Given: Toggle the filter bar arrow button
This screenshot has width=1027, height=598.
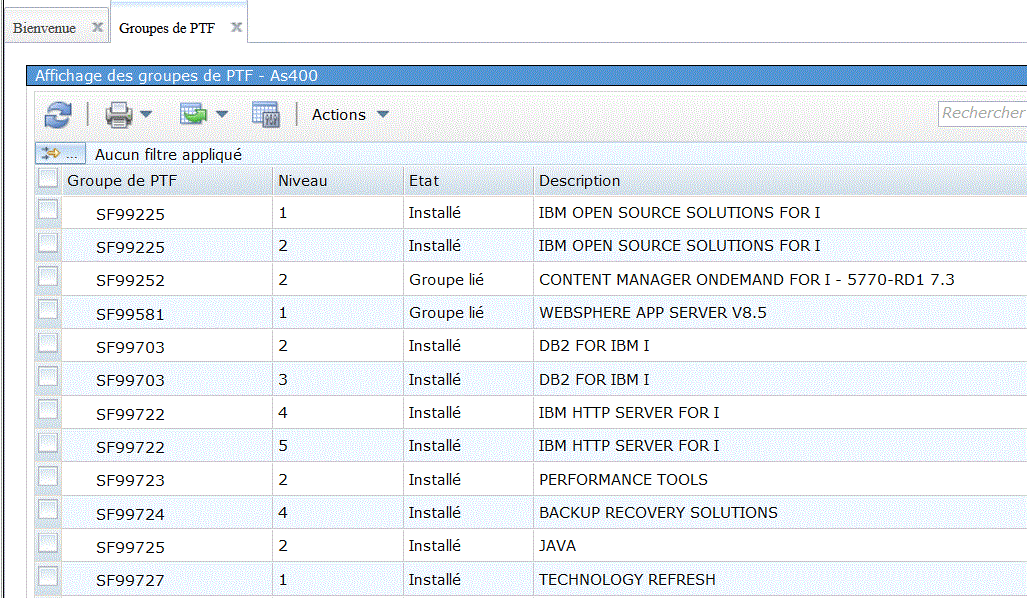Looking at the screenshot, I should tap(60, 154).
